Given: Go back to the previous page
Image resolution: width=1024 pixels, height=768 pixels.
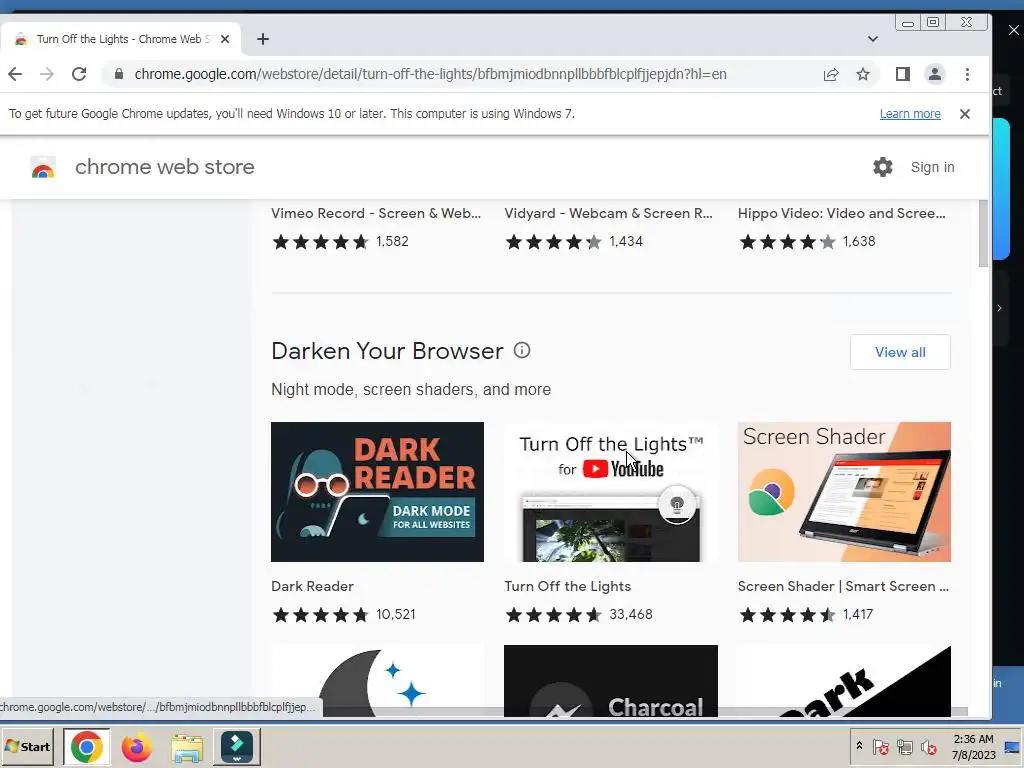Looking at the screenshot, I should pyautogui.click(x=15, y=74).
